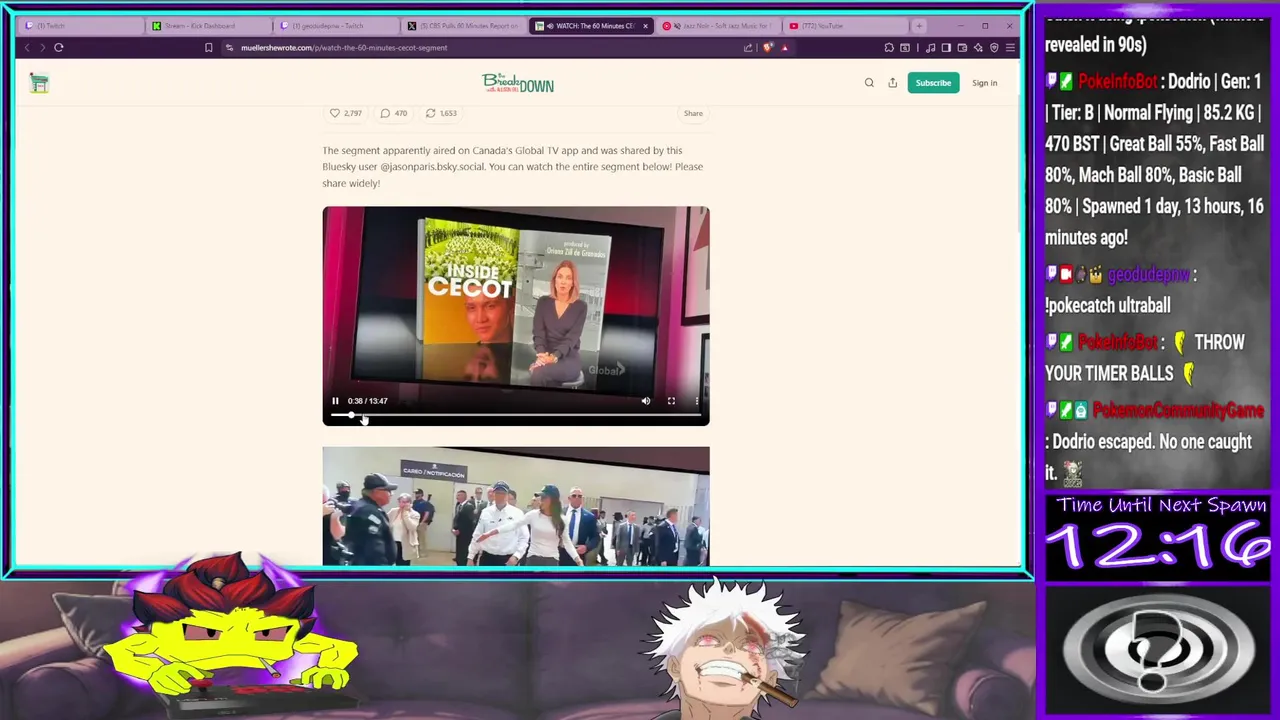Open The Breakdown logo link

click(518, 83)
